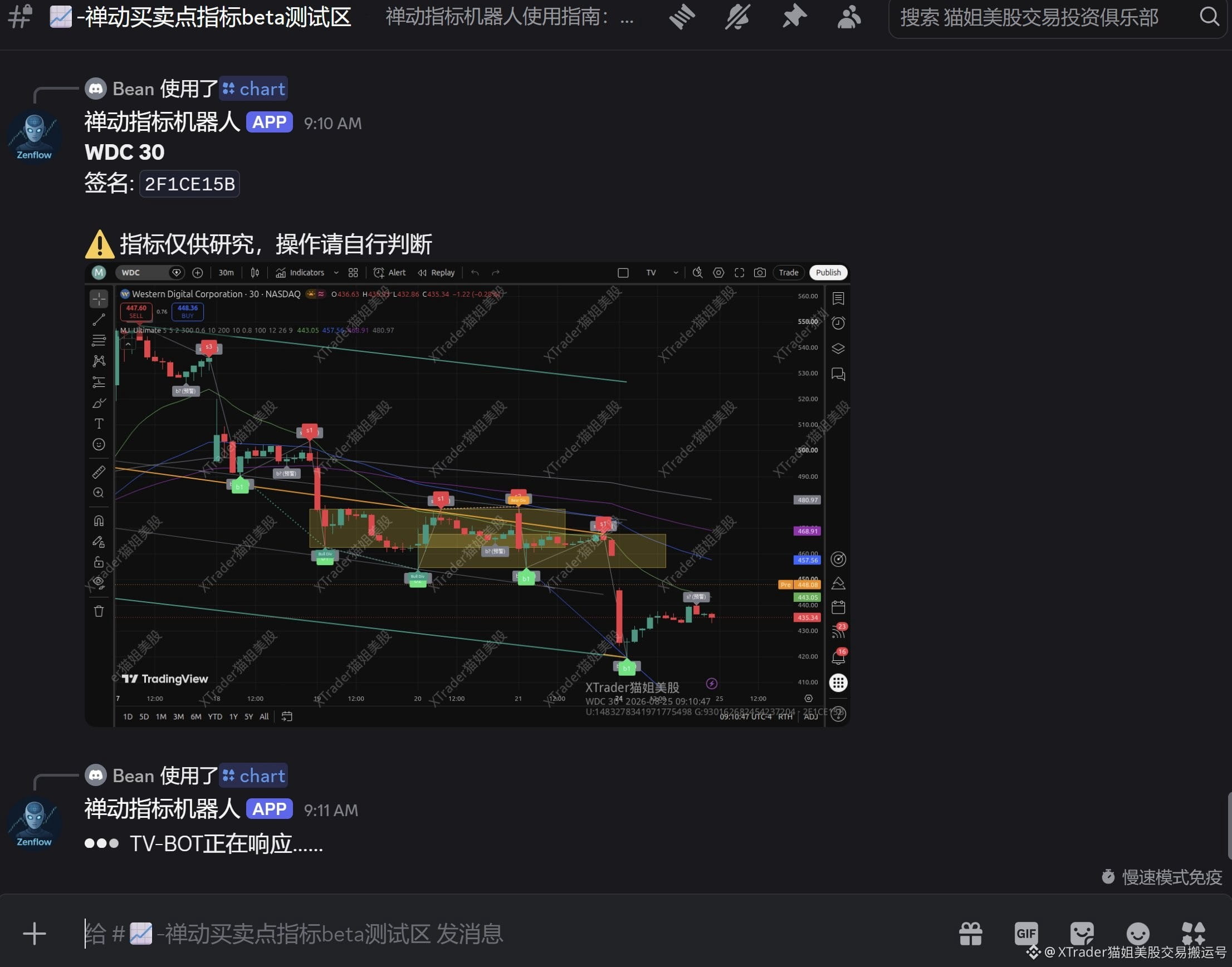Open the emoji picker
Viewport: 1232px width, 967px height.
click(x=1137, y=934)
